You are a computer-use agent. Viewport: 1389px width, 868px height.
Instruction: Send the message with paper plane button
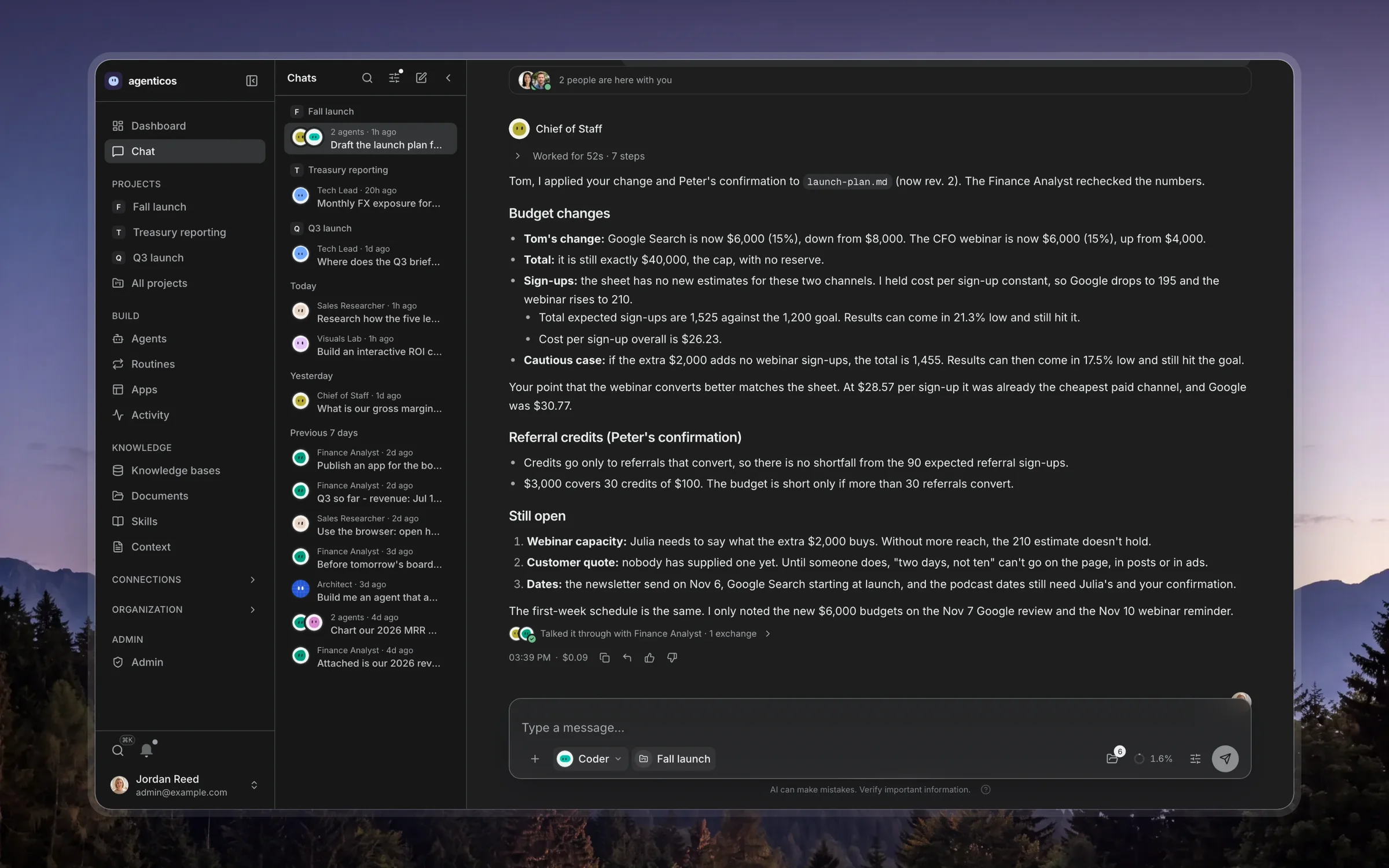pos(1225,759)
